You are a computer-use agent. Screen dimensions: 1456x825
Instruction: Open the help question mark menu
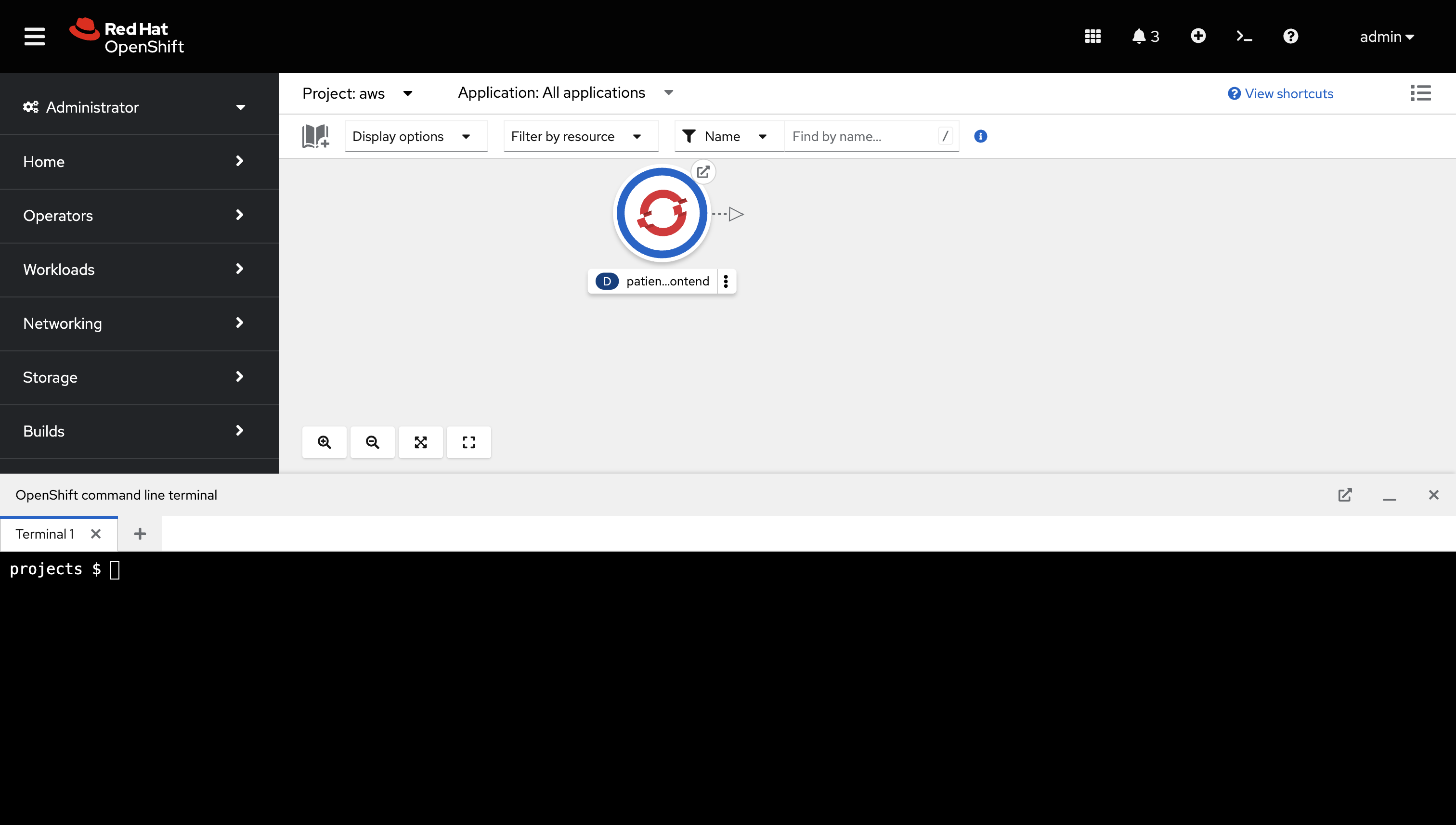(x=1290, y=36)
